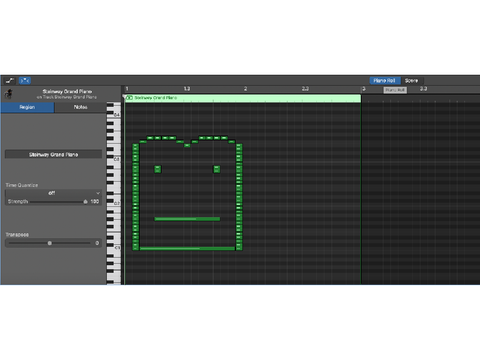Click the Transpose value 0
Image resolution: width=480 pixels, height=360 pixels.
point(97,243)
